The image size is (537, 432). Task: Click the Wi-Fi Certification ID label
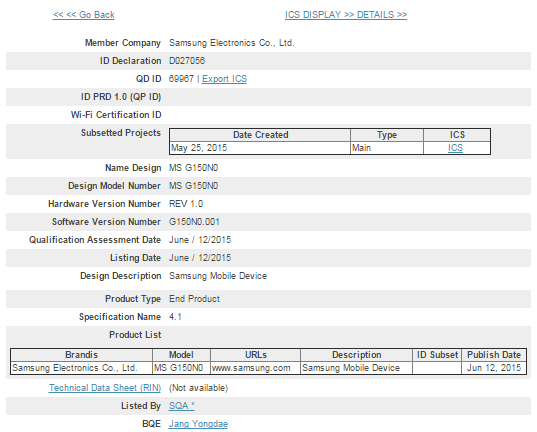116,115
